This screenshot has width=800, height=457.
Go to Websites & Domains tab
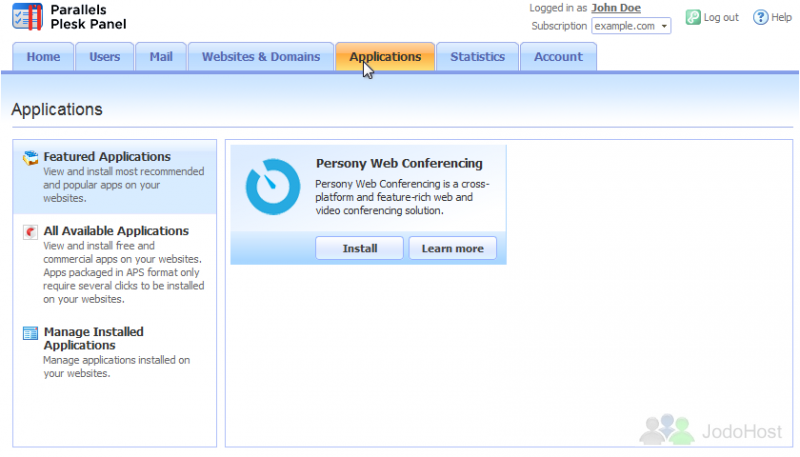(x=261, y=57)
